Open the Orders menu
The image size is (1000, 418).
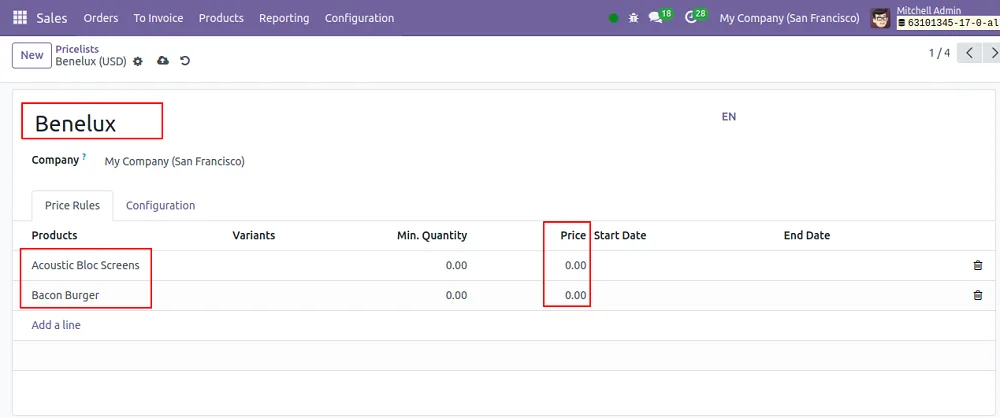(x=101, y=18)
